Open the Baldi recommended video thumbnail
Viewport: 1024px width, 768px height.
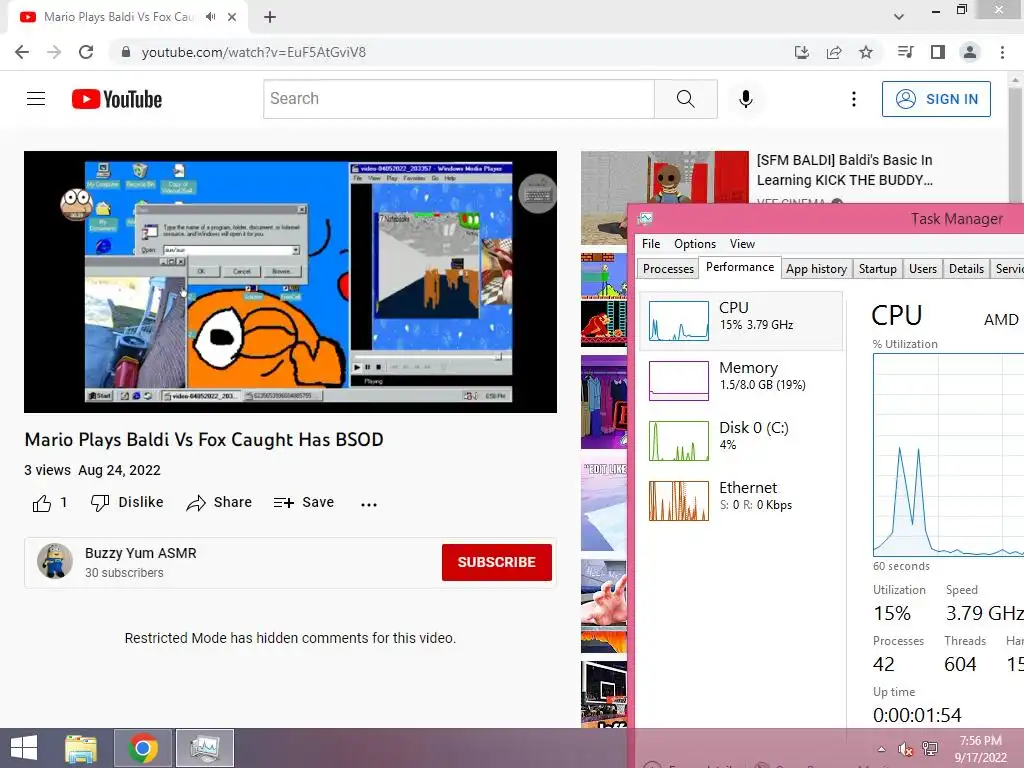tap(665, 177)
